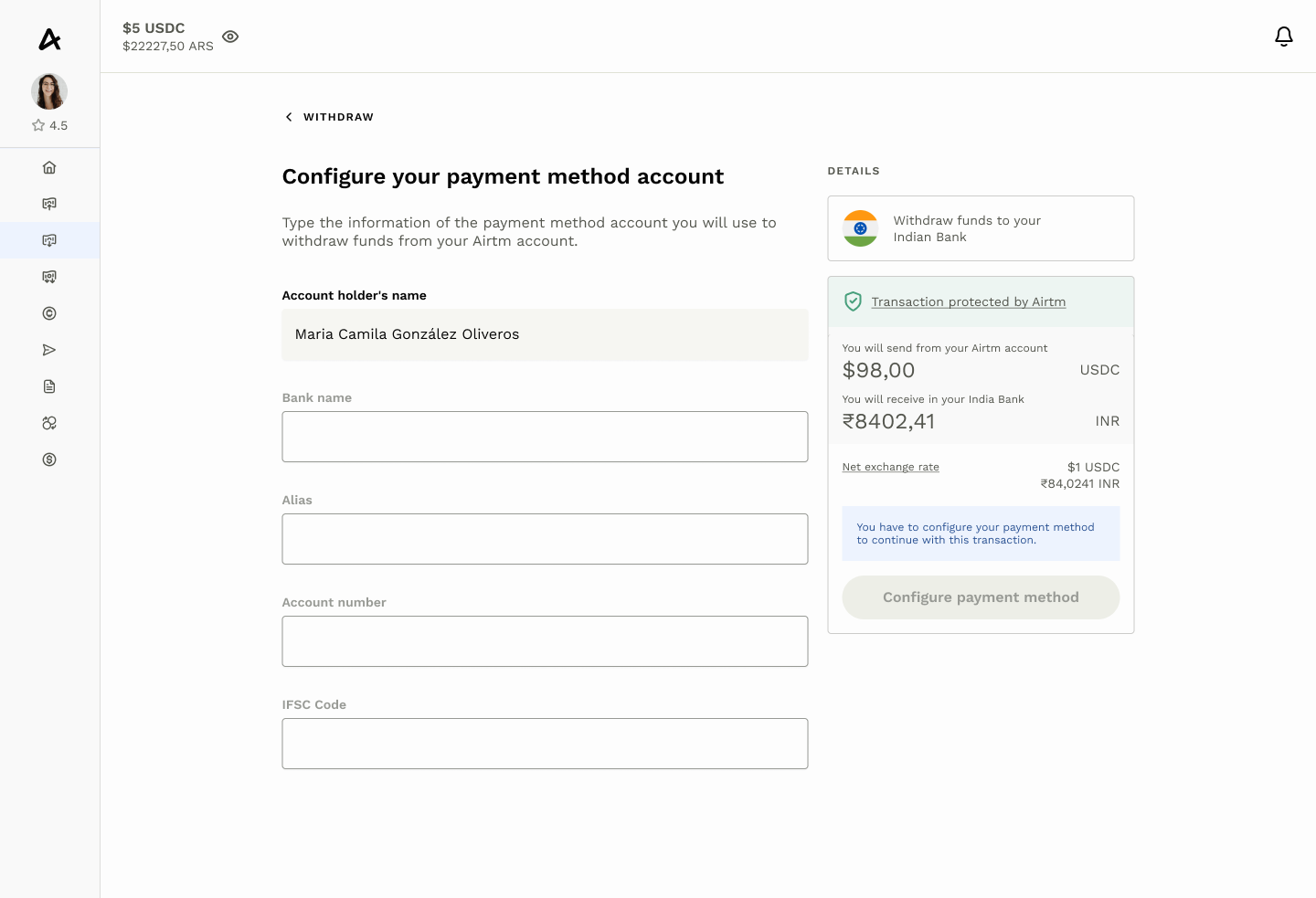Image resolution: width=1316 pixels, height=898 pixels.
Task: Open the user profile avatar
Action: (49, 91)
